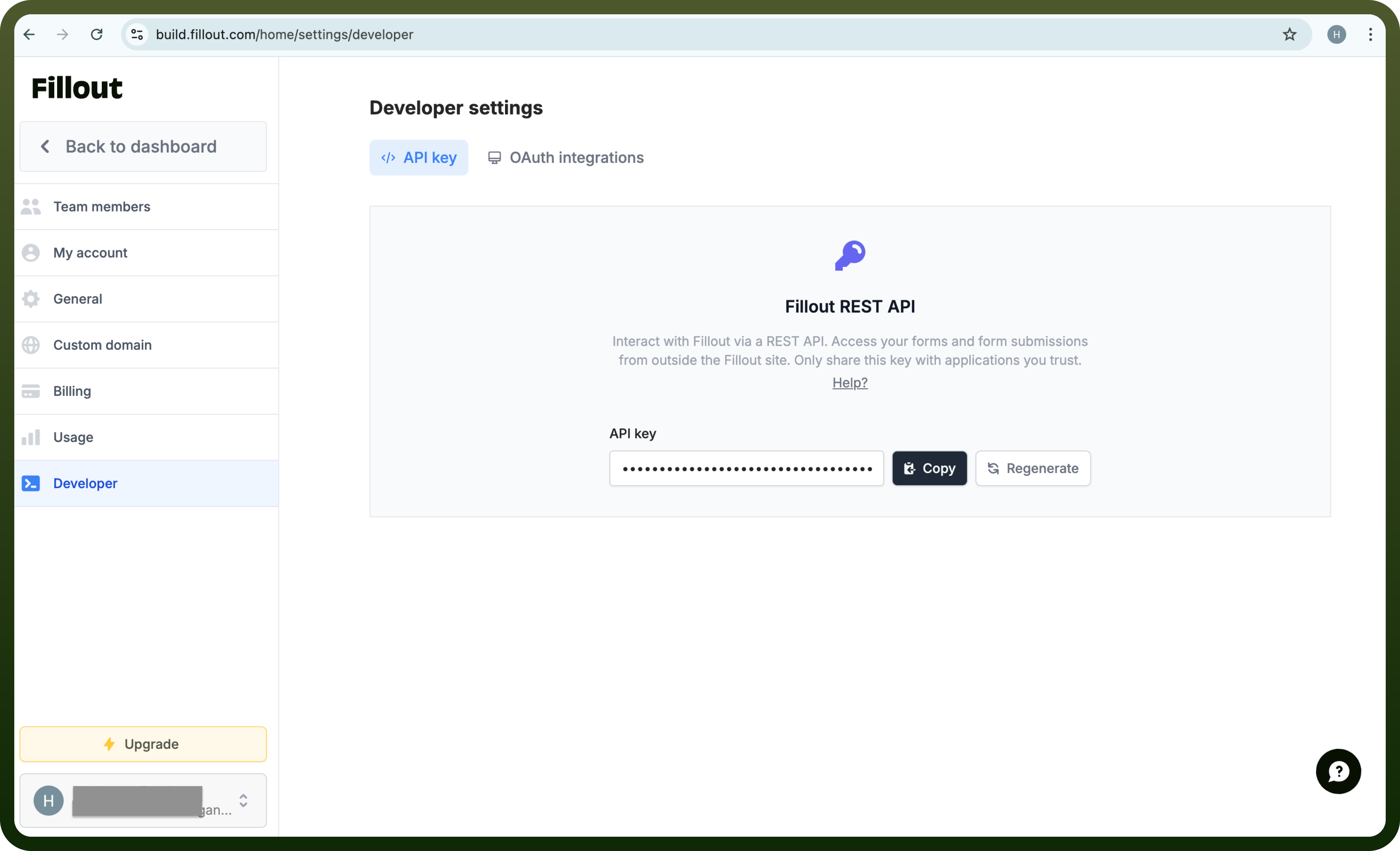Click the Fillout REST API title

850,307
